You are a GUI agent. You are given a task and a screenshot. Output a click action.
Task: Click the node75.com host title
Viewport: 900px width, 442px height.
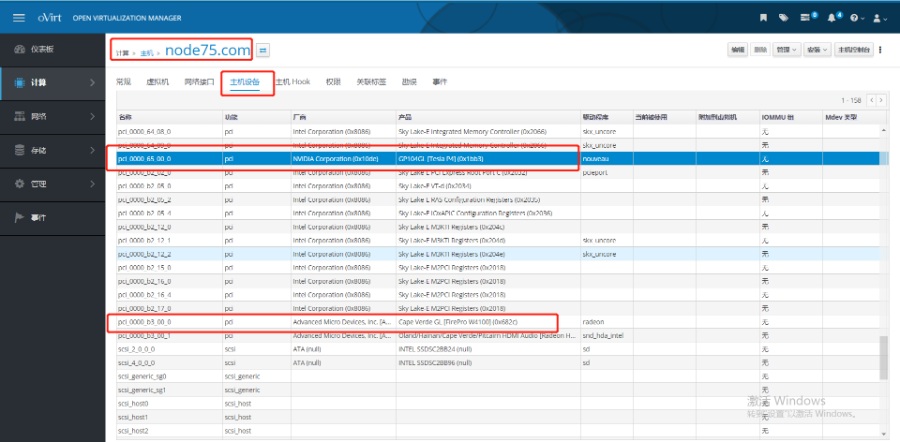coord(208,51)
